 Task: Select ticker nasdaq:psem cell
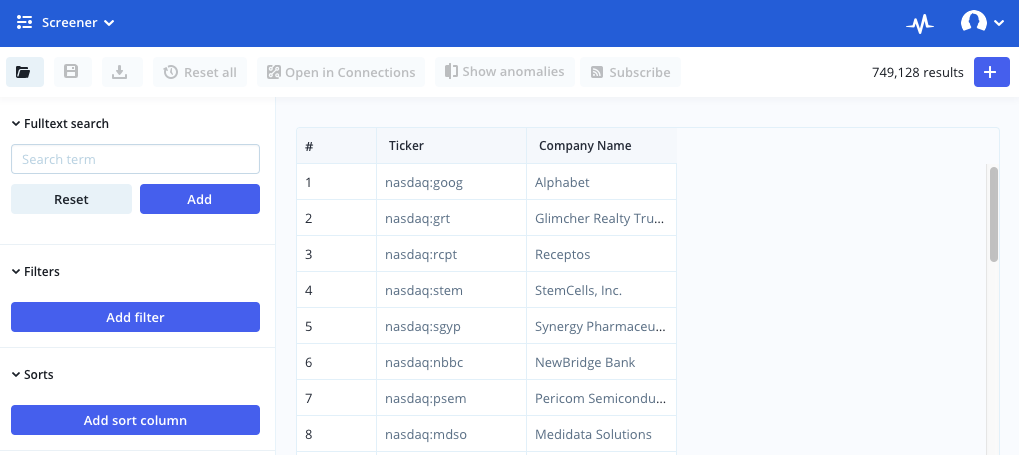pyautogui.click(x=452, y=398)
